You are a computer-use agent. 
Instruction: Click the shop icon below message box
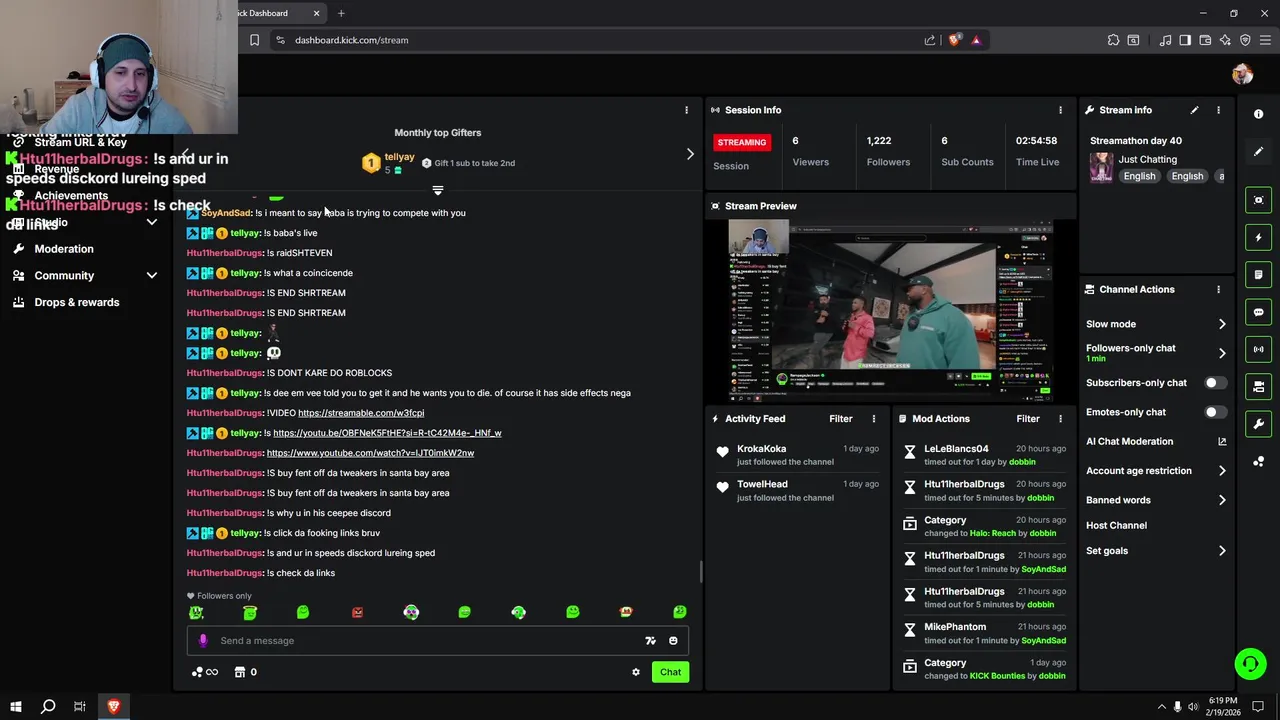tap(240, 672)
